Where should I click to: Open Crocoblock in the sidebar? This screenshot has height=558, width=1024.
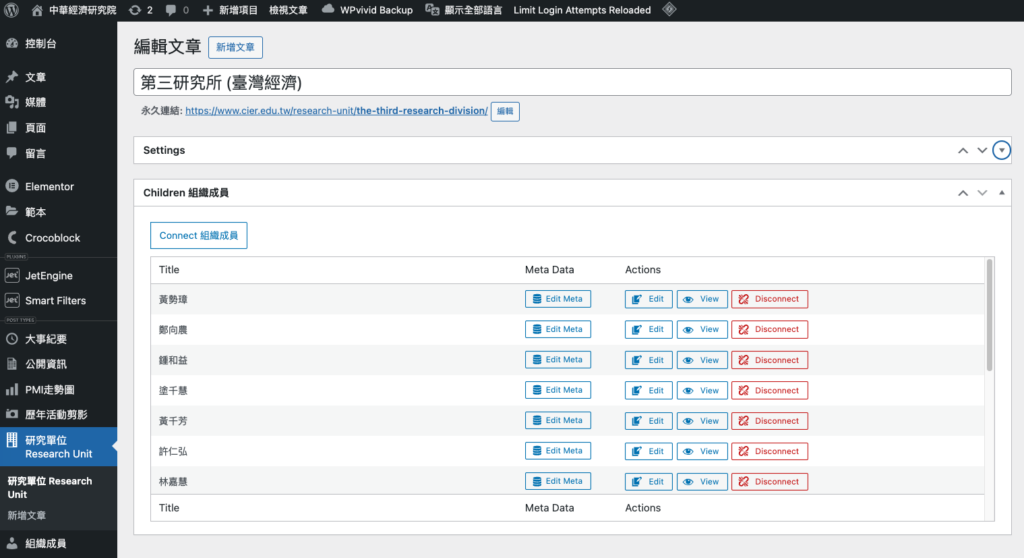[x=52, y=238]
